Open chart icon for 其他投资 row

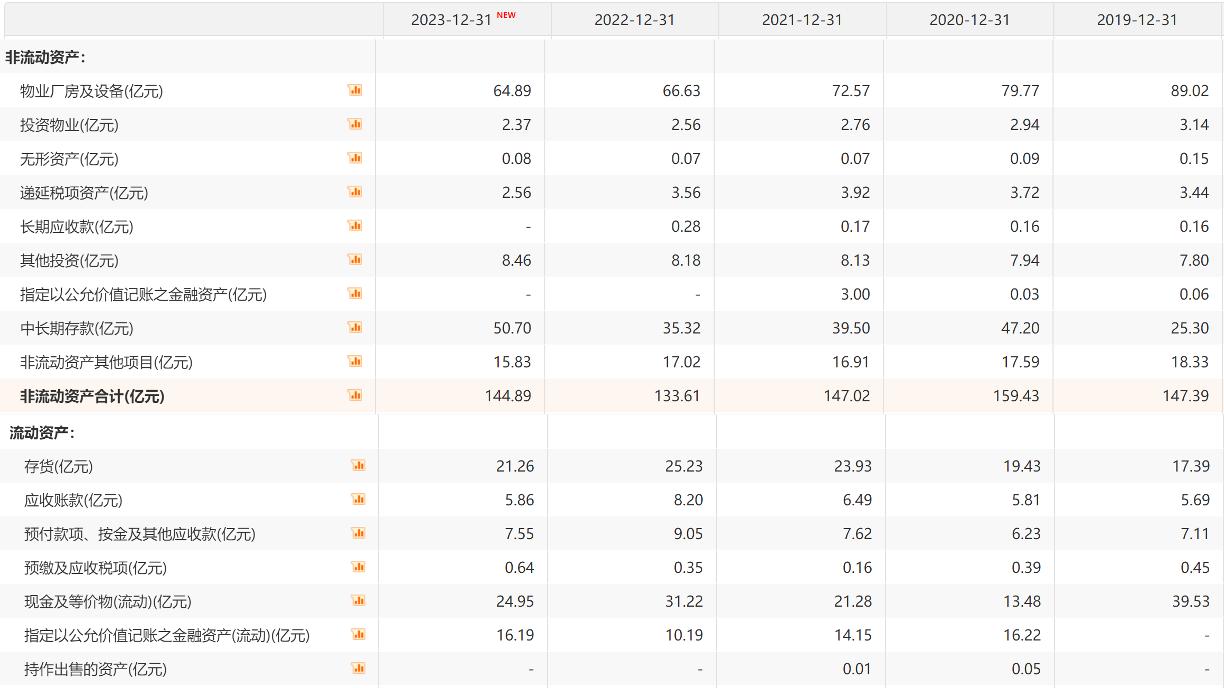pyautogui.click(x=355, y=260)
